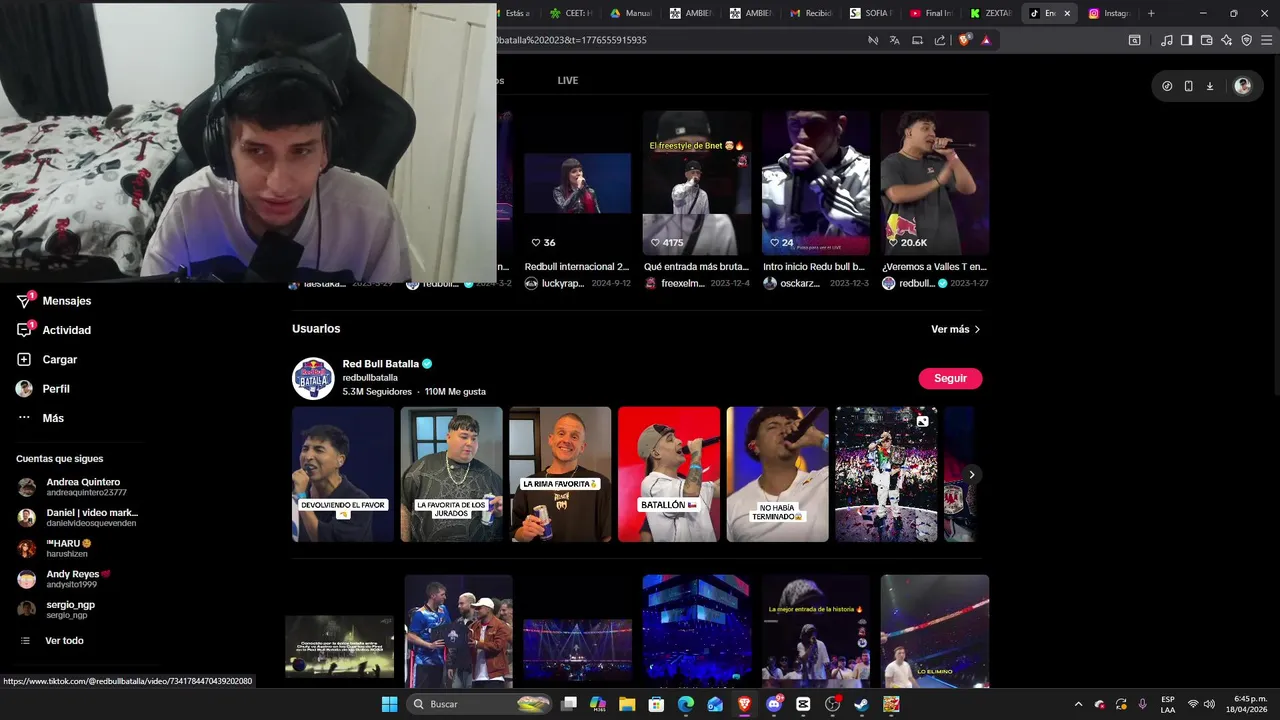Open El freestyle de Bnet video
This screenshot has height=720, width=1280.
pos(696,183)
